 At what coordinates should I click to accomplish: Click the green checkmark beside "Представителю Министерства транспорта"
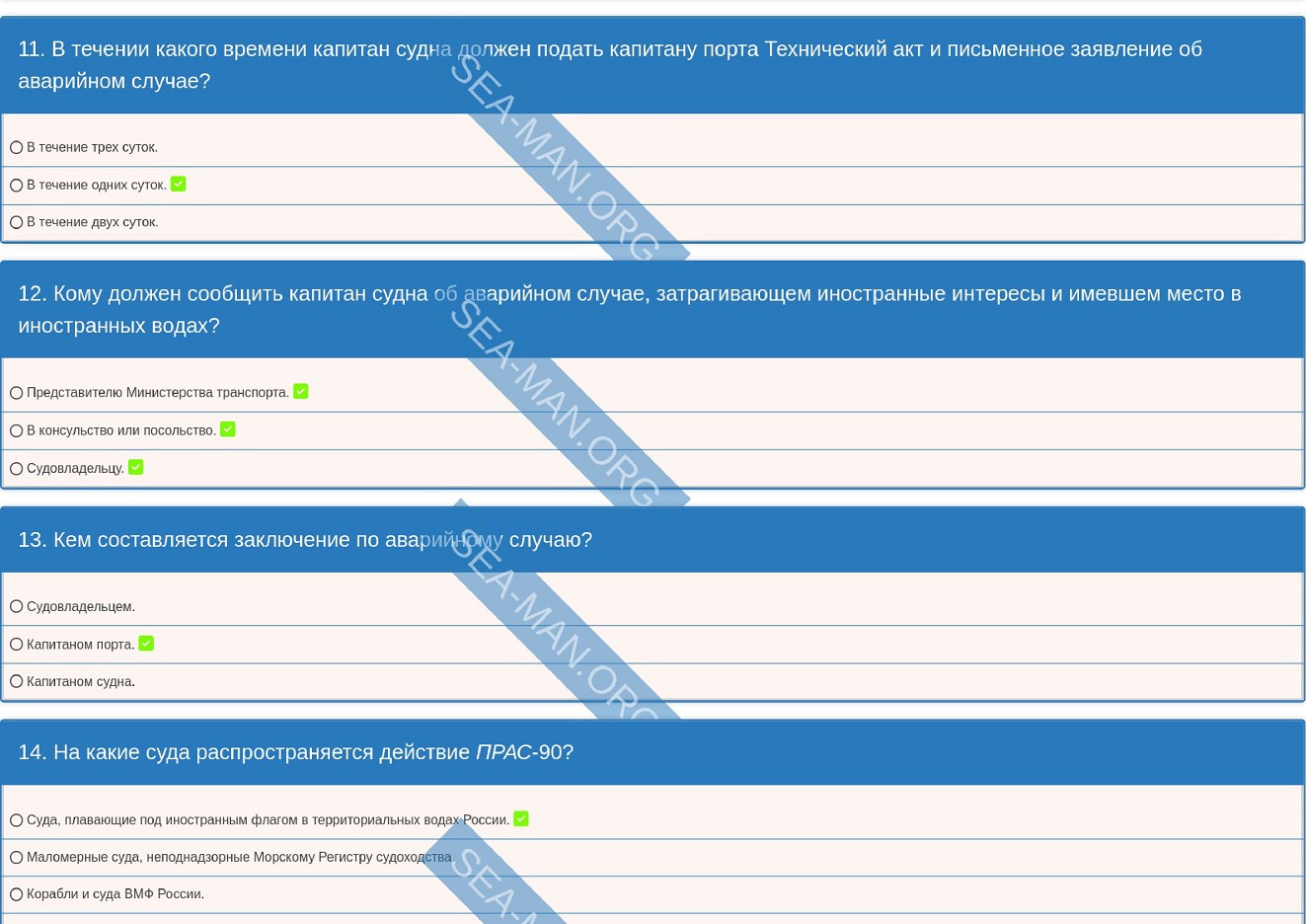tap(301, 391)
